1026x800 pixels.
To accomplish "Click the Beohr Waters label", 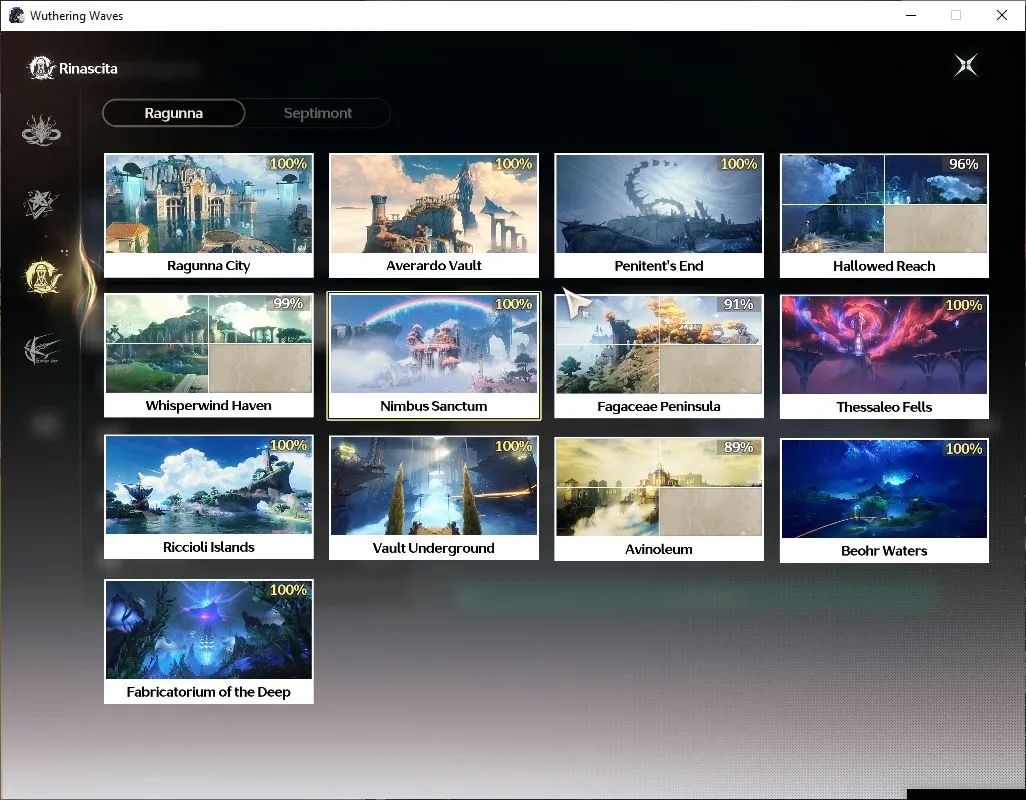I will (x=884, y=551).
